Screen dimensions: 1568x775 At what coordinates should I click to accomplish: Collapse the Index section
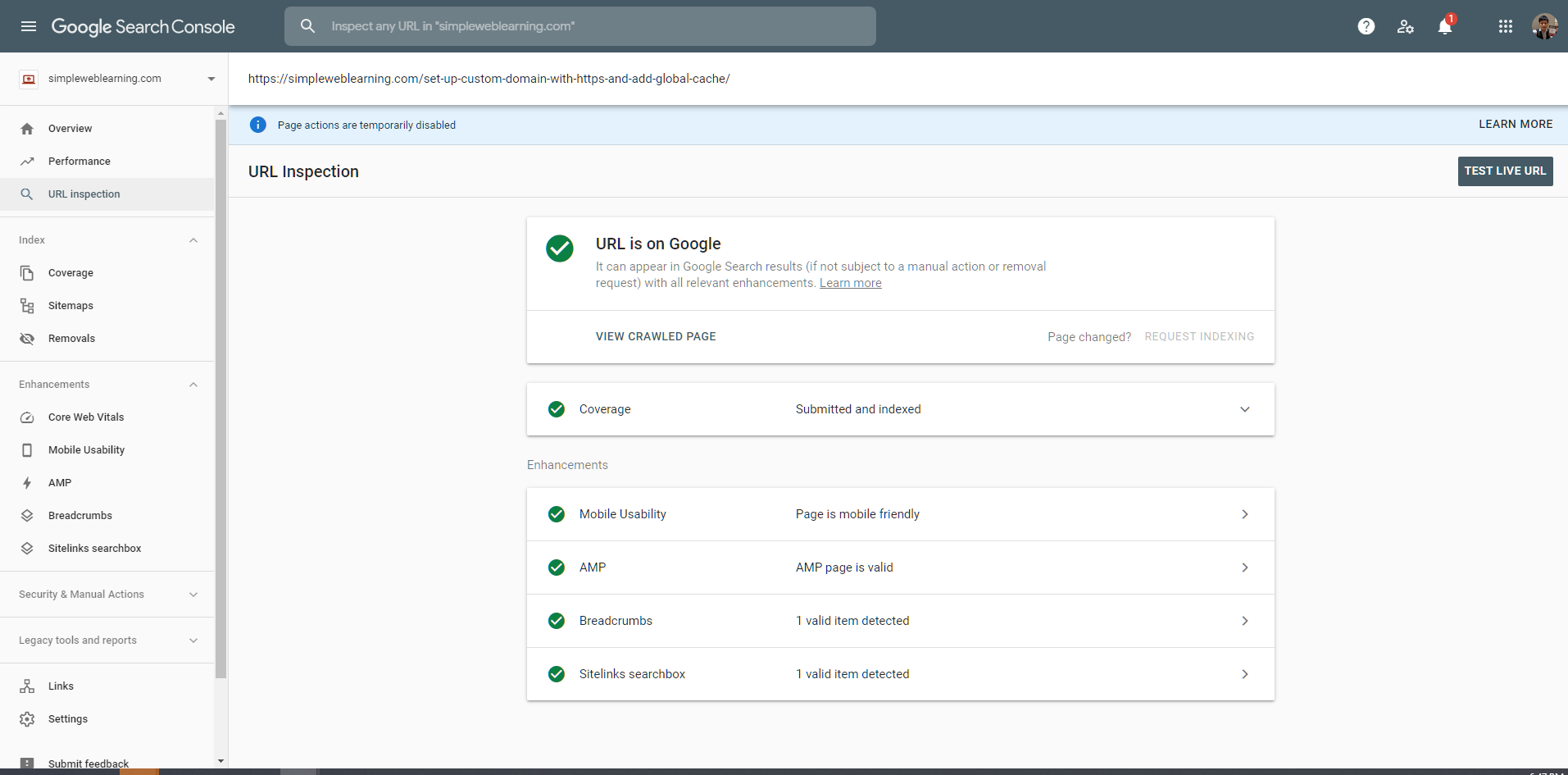click(x=193, y=240)
